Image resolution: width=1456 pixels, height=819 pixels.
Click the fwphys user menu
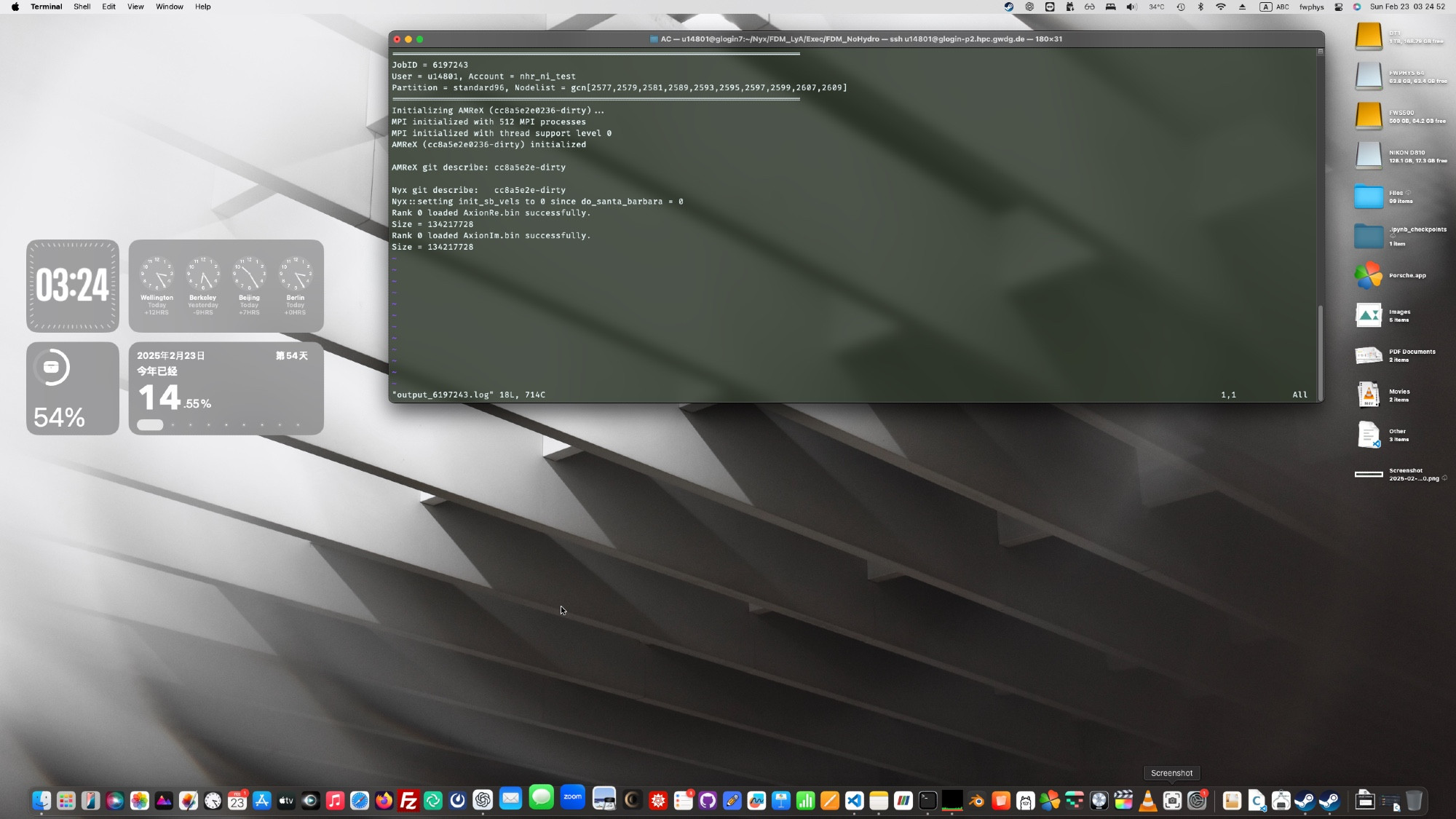click(1311, 7)
